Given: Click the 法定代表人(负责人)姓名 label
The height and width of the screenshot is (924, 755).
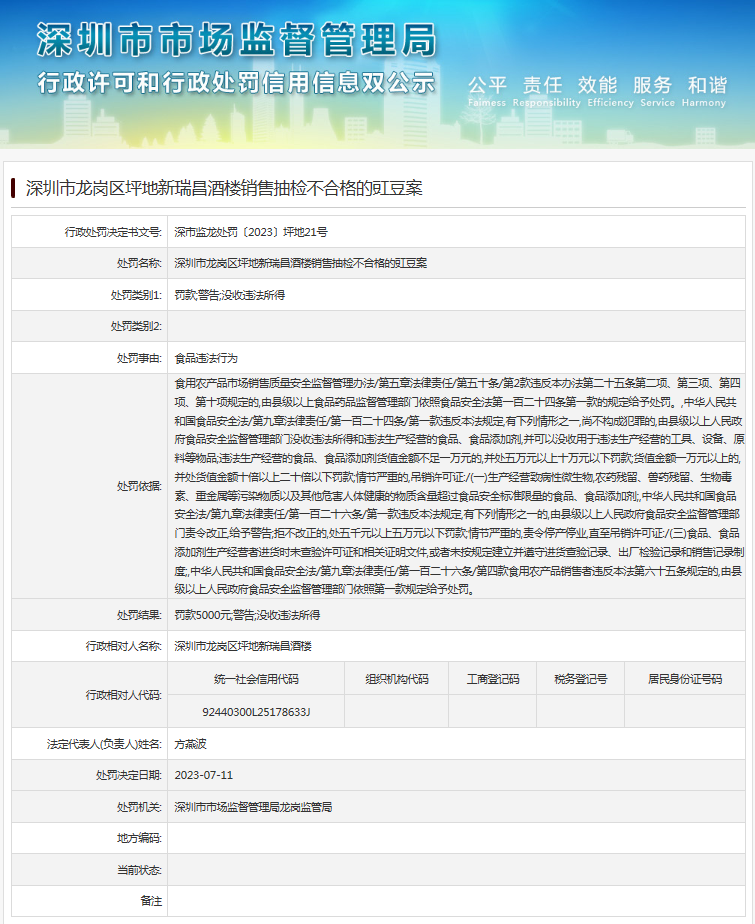Looking at the screenshot, I should coord(104,744).
